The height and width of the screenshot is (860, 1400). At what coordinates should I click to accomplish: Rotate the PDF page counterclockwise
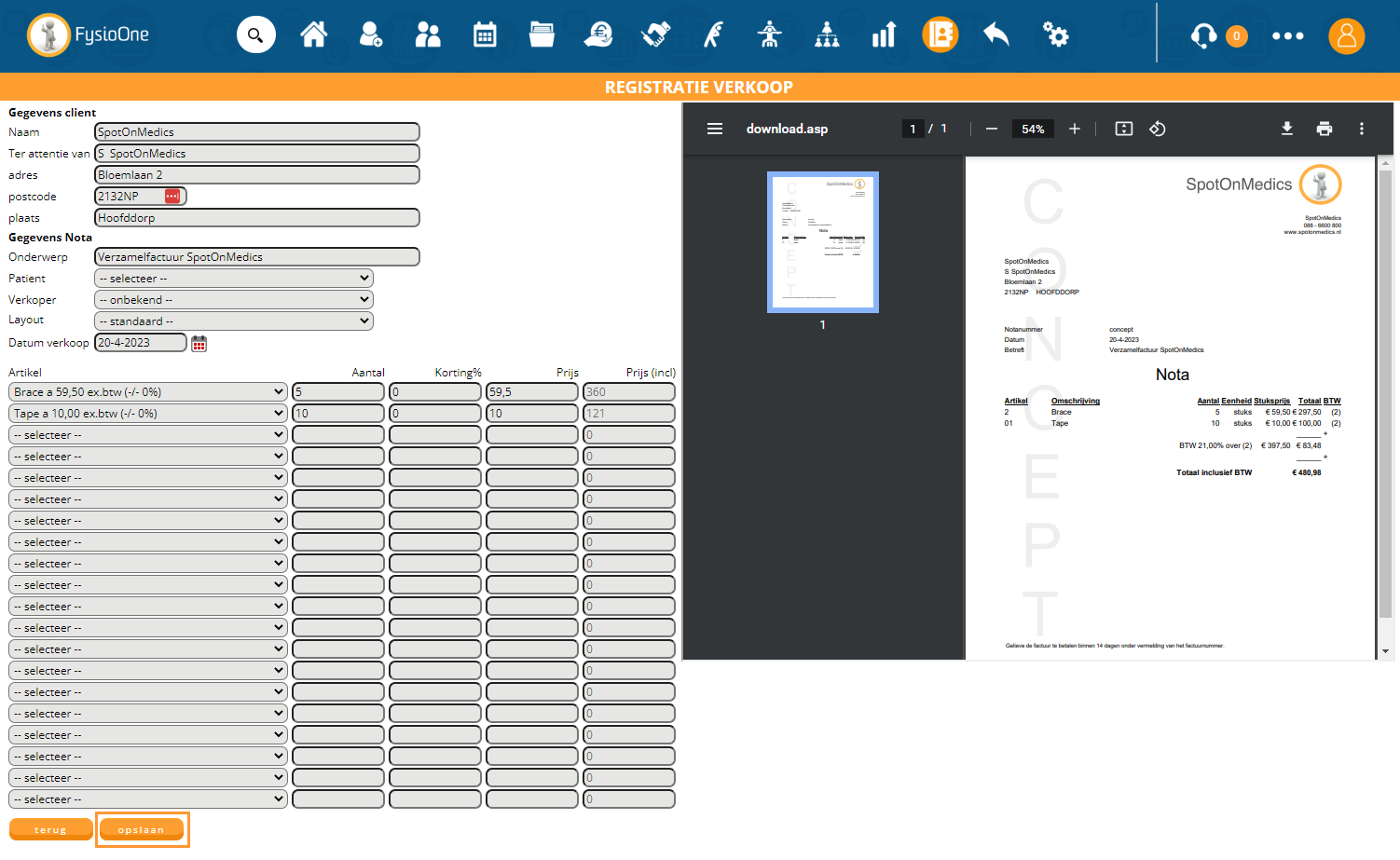(x=1158, y=129)
